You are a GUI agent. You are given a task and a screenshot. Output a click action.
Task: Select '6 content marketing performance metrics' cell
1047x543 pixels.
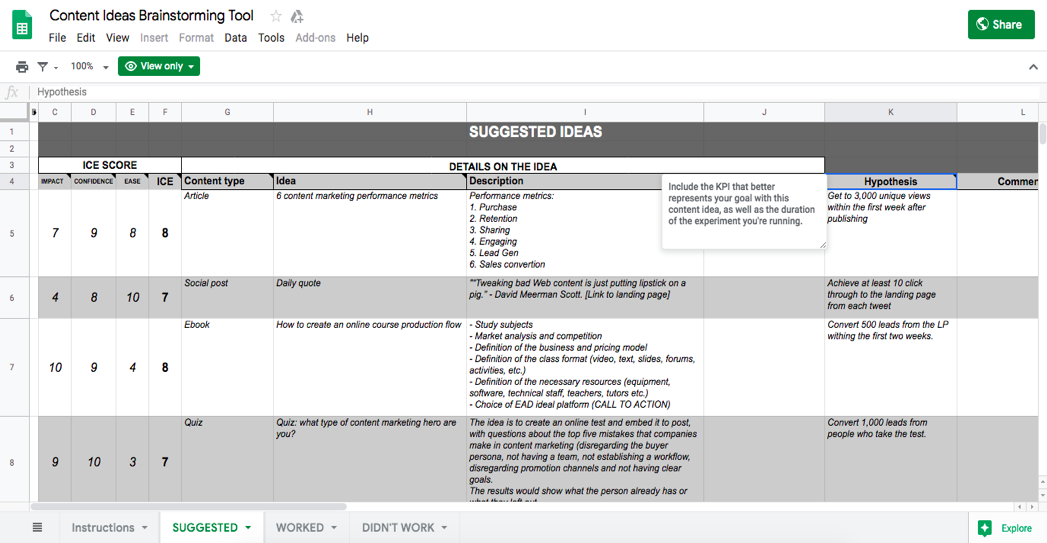pos(369,233)
